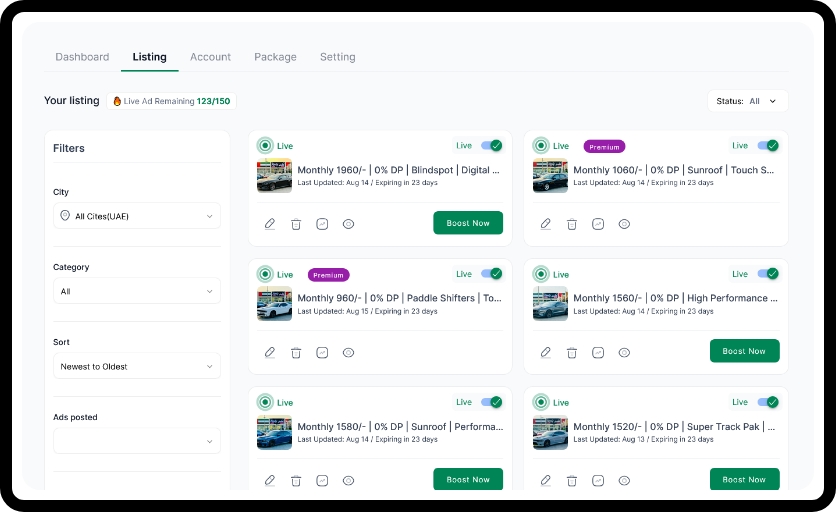Open the Status: All filter dropdown
Viewport: 836px width, 512px height.
pyautogui.click(x=747, y=101)
